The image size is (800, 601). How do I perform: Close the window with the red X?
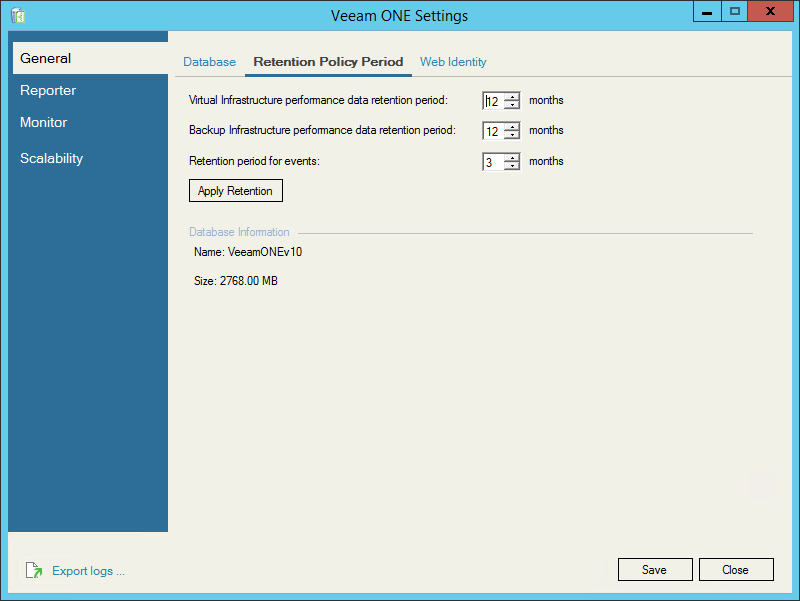pyautogui.click(x=770, y=11)
